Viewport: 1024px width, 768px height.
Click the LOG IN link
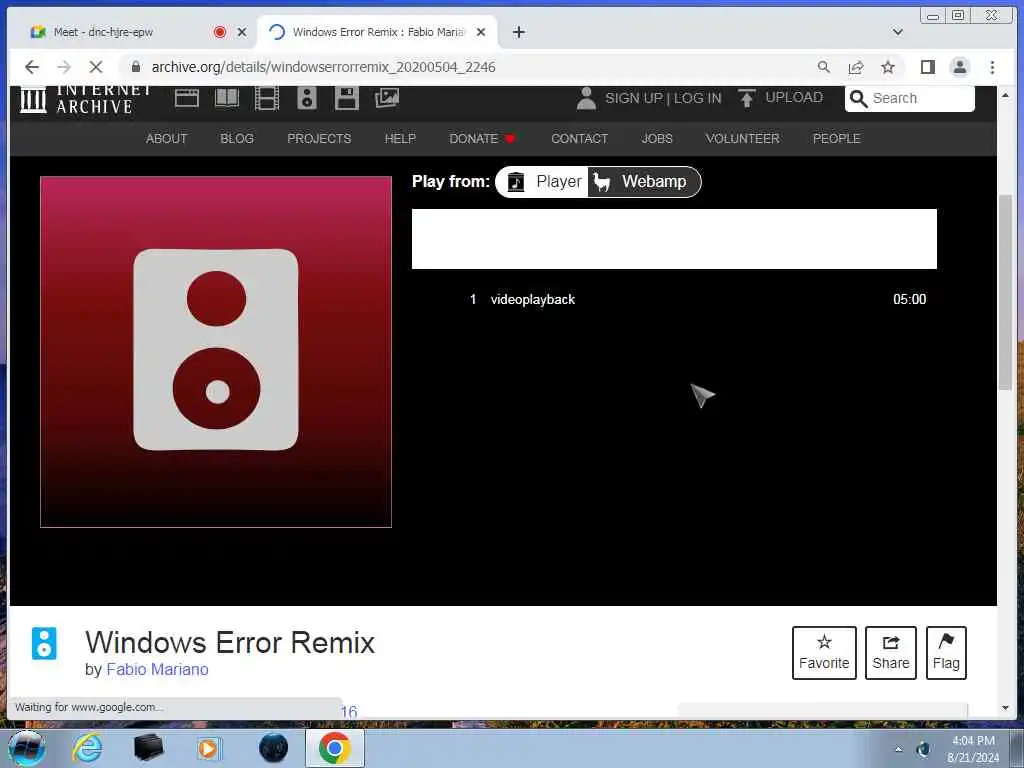(697, 98)
